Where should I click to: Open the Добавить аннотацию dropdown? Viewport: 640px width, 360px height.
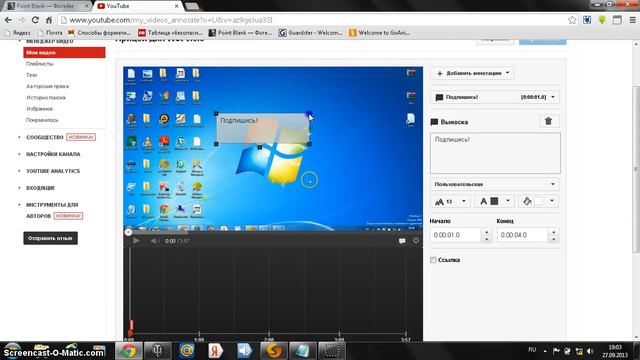pyautogui.click(x=473, y=73)
